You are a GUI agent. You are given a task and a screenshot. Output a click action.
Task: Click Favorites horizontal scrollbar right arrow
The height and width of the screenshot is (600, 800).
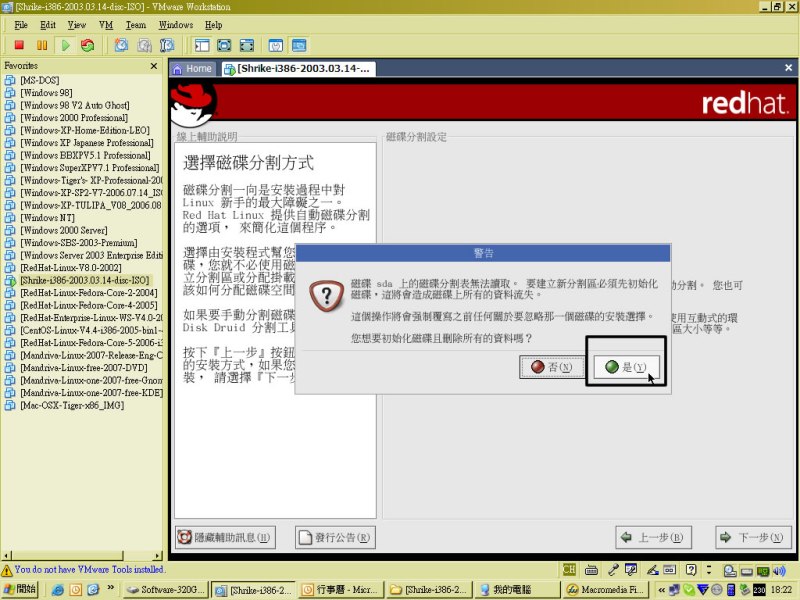(158, 555)
